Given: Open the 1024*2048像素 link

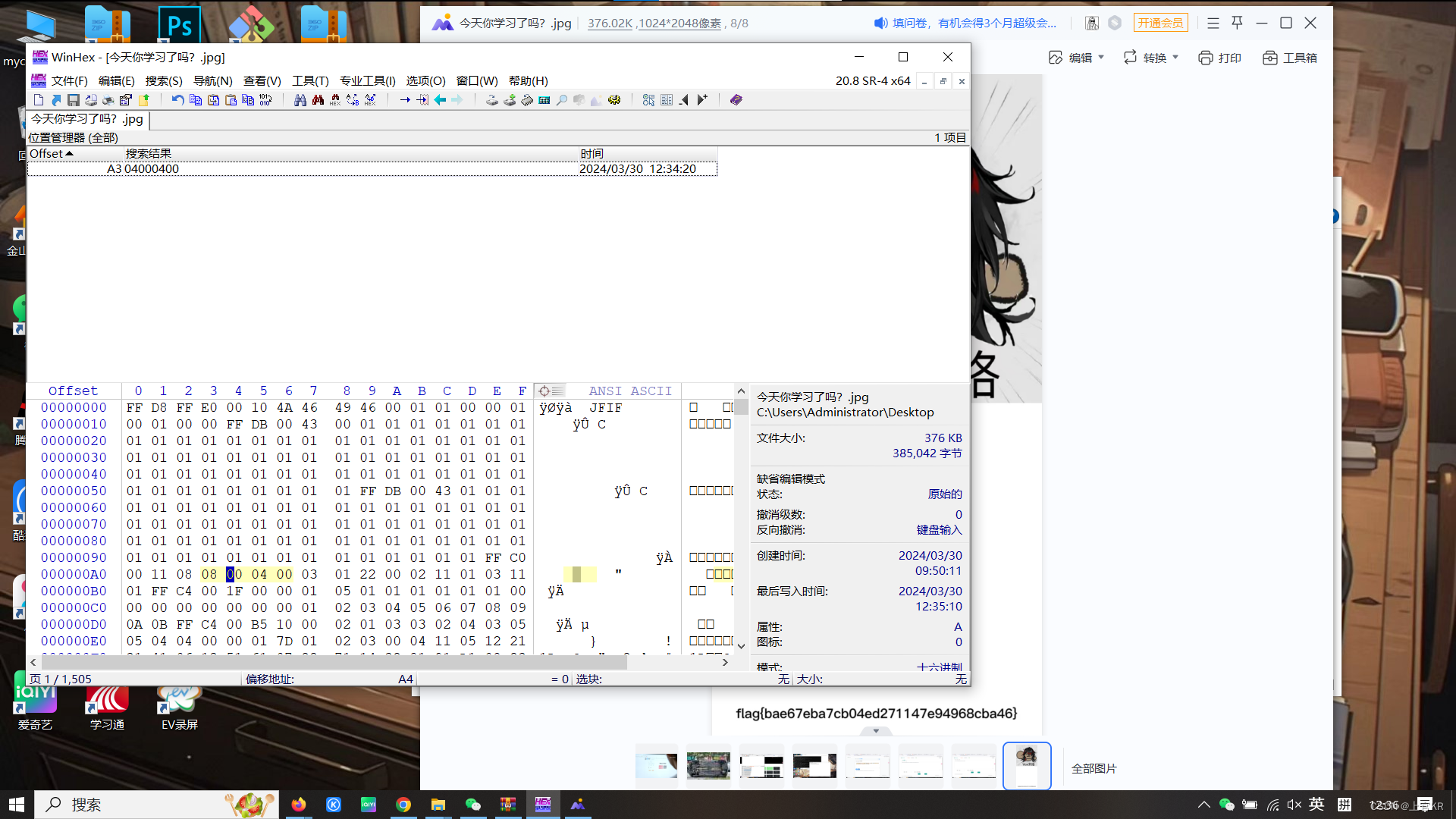Looking at the screenshot, I should [x=681, y=23].
